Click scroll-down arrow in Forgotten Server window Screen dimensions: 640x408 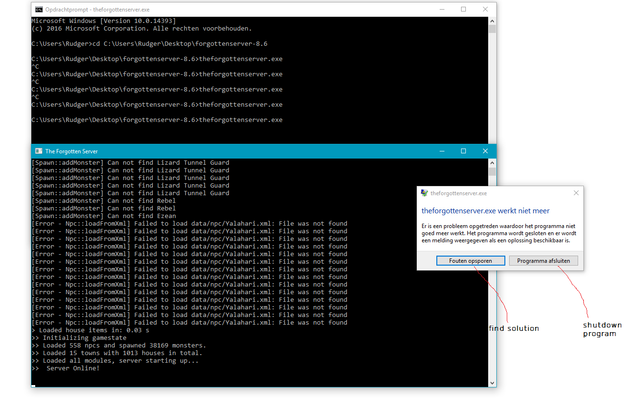tap(492, 383)
